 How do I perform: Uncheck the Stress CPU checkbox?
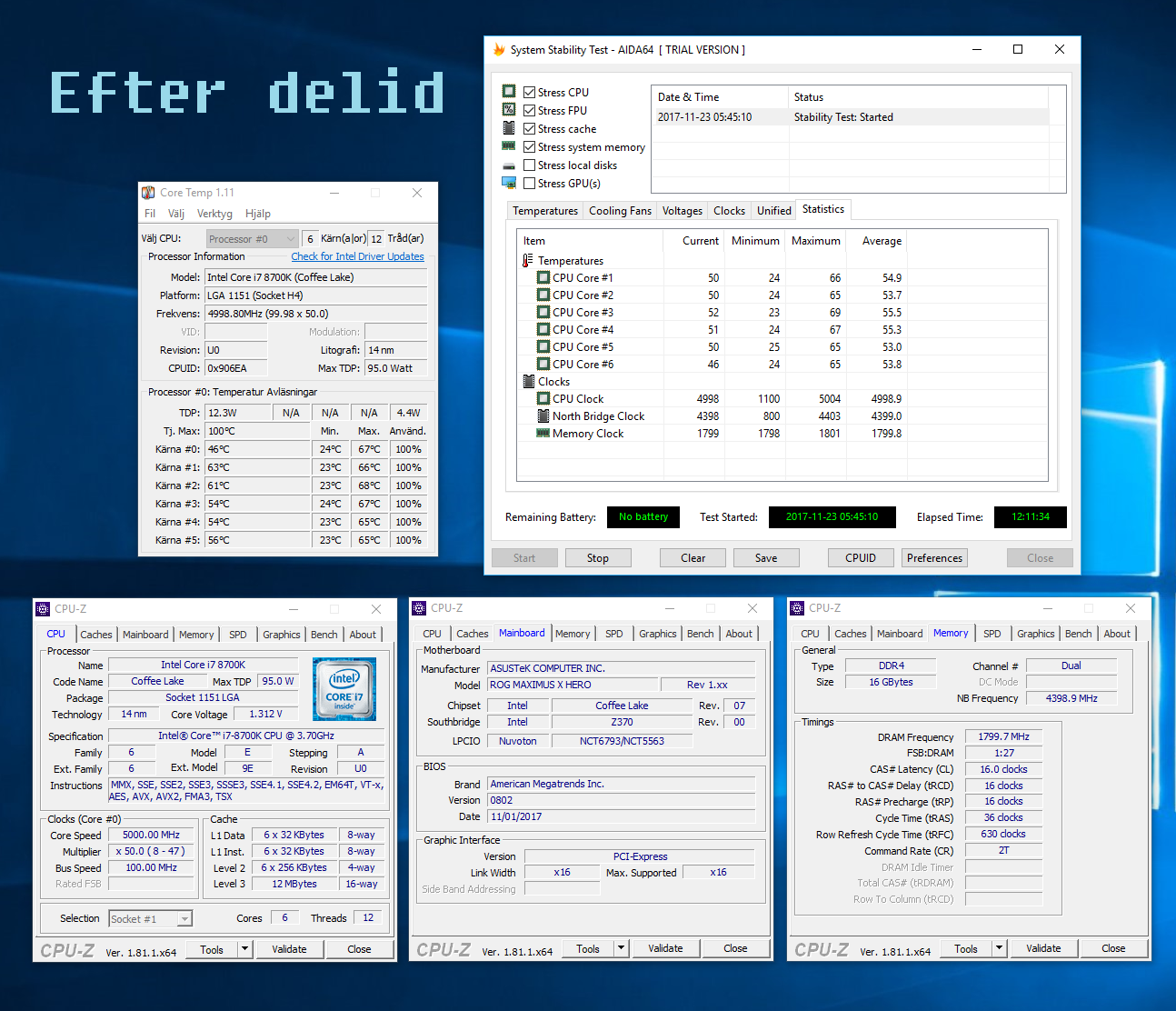click(529, 92)
